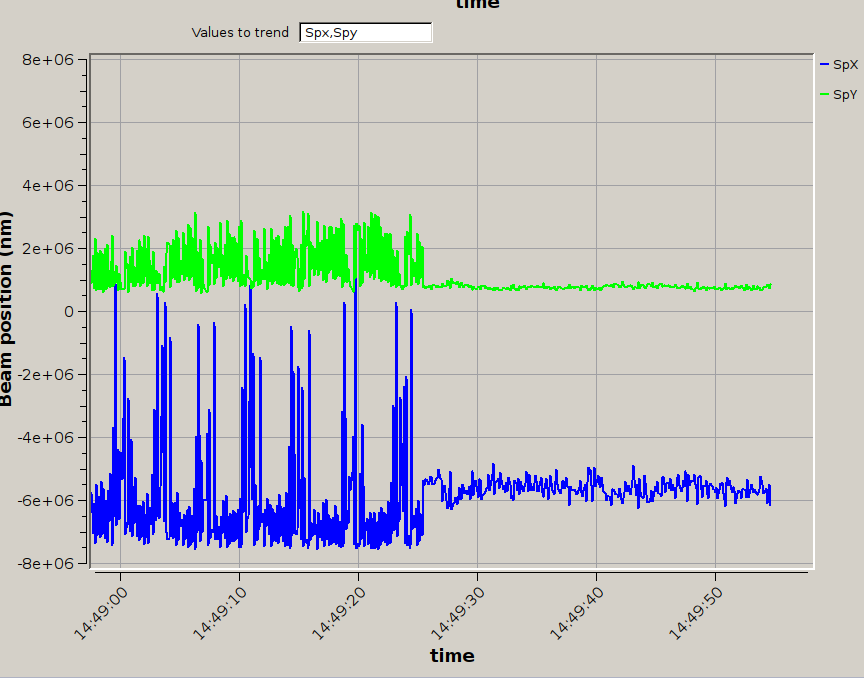
Task: Click the 'Beam position (nm)' Y-axis title
Action: 8,309
